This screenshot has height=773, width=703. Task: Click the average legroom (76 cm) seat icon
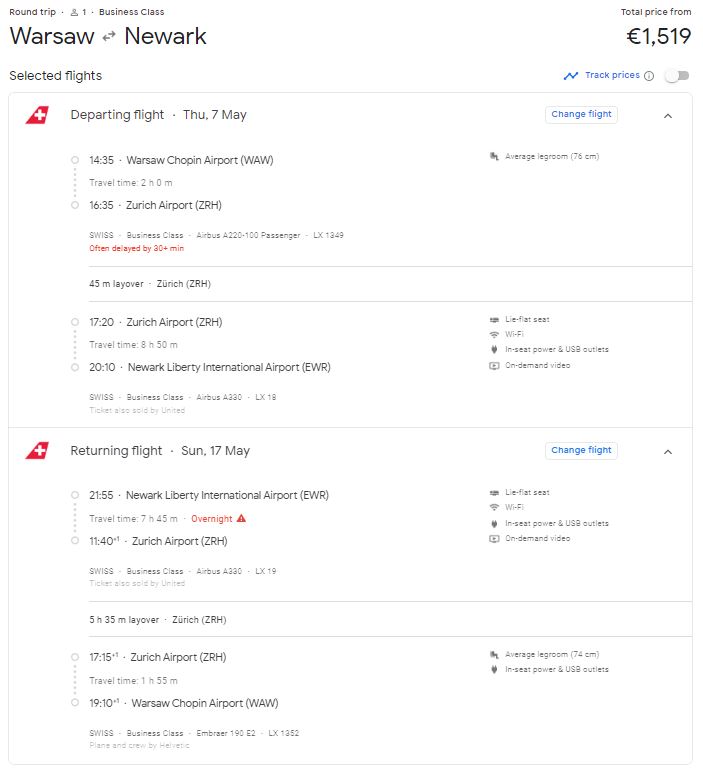pyautogui.click(x=494, y=156)
